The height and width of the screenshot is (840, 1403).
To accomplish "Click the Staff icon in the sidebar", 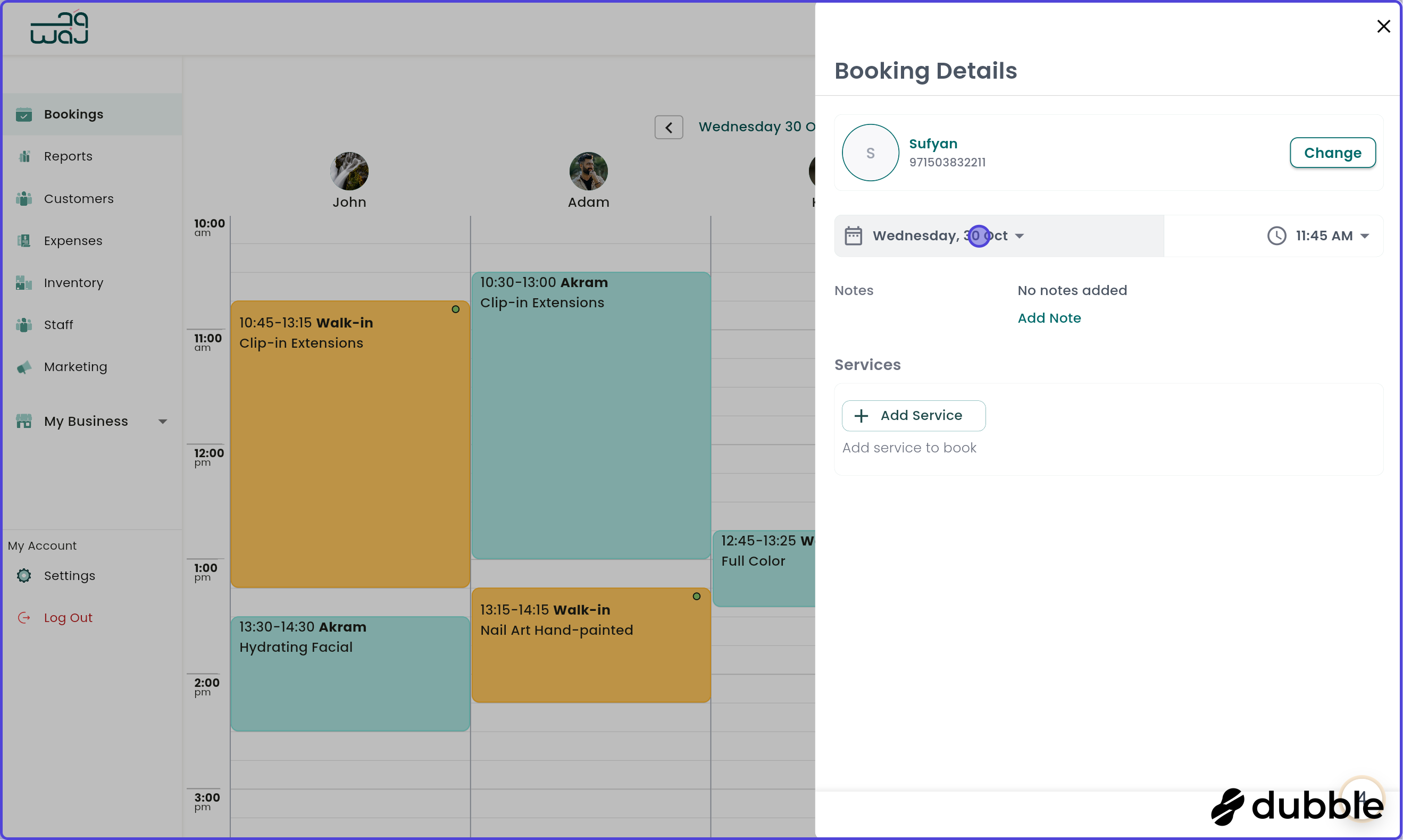I will (x=24, y=324).
